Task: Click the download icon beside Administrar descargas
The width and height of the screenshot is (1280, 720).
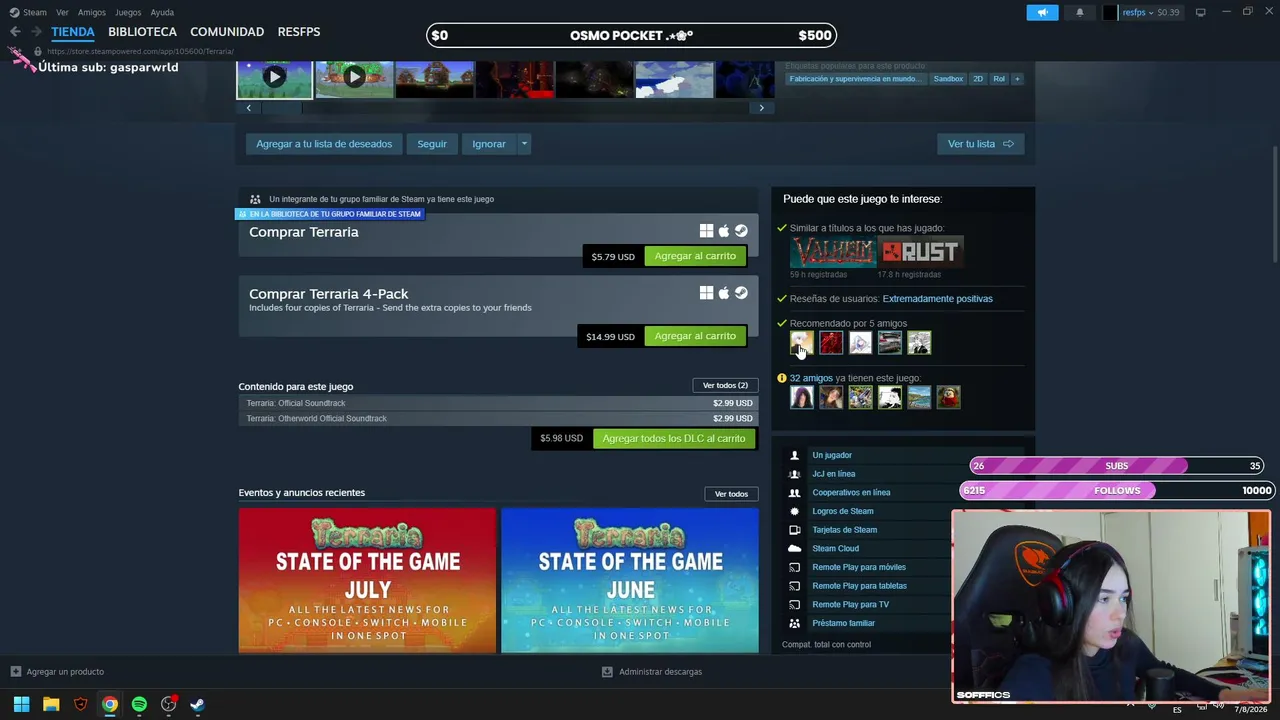Action: tap(607, 672)
